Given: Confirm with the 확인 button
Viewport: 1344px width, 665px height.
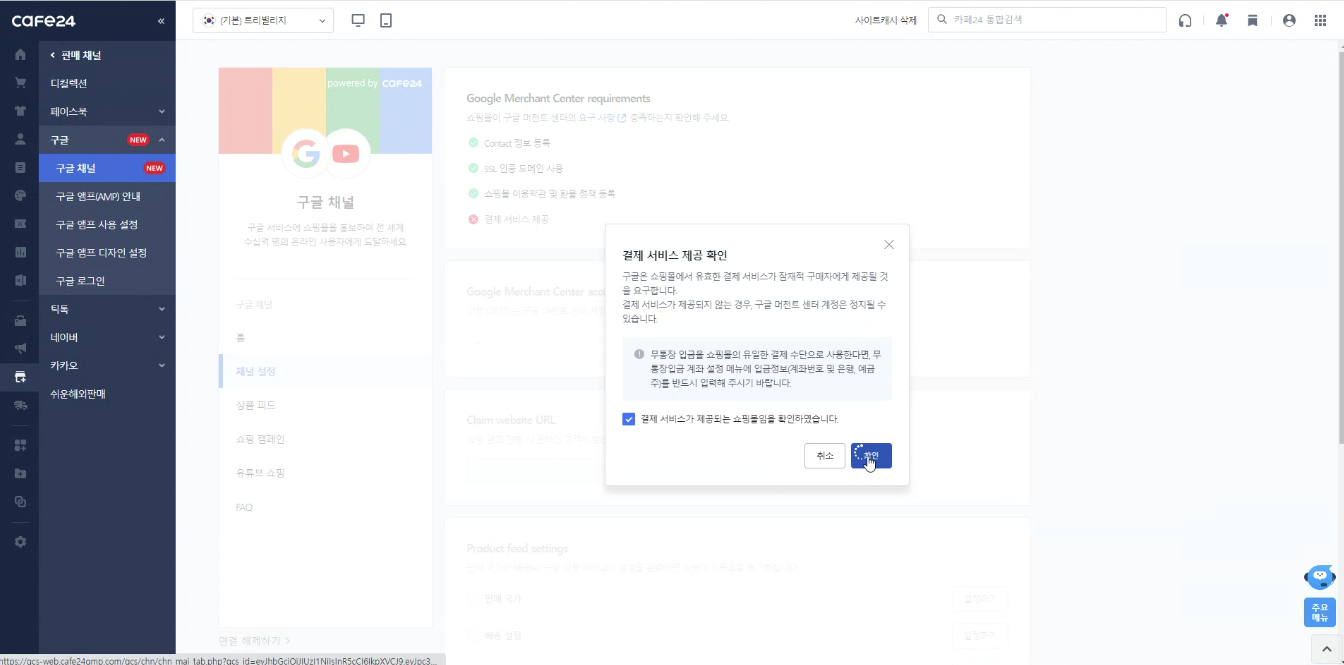Looking at the screenshot, I should coord(871,456).
